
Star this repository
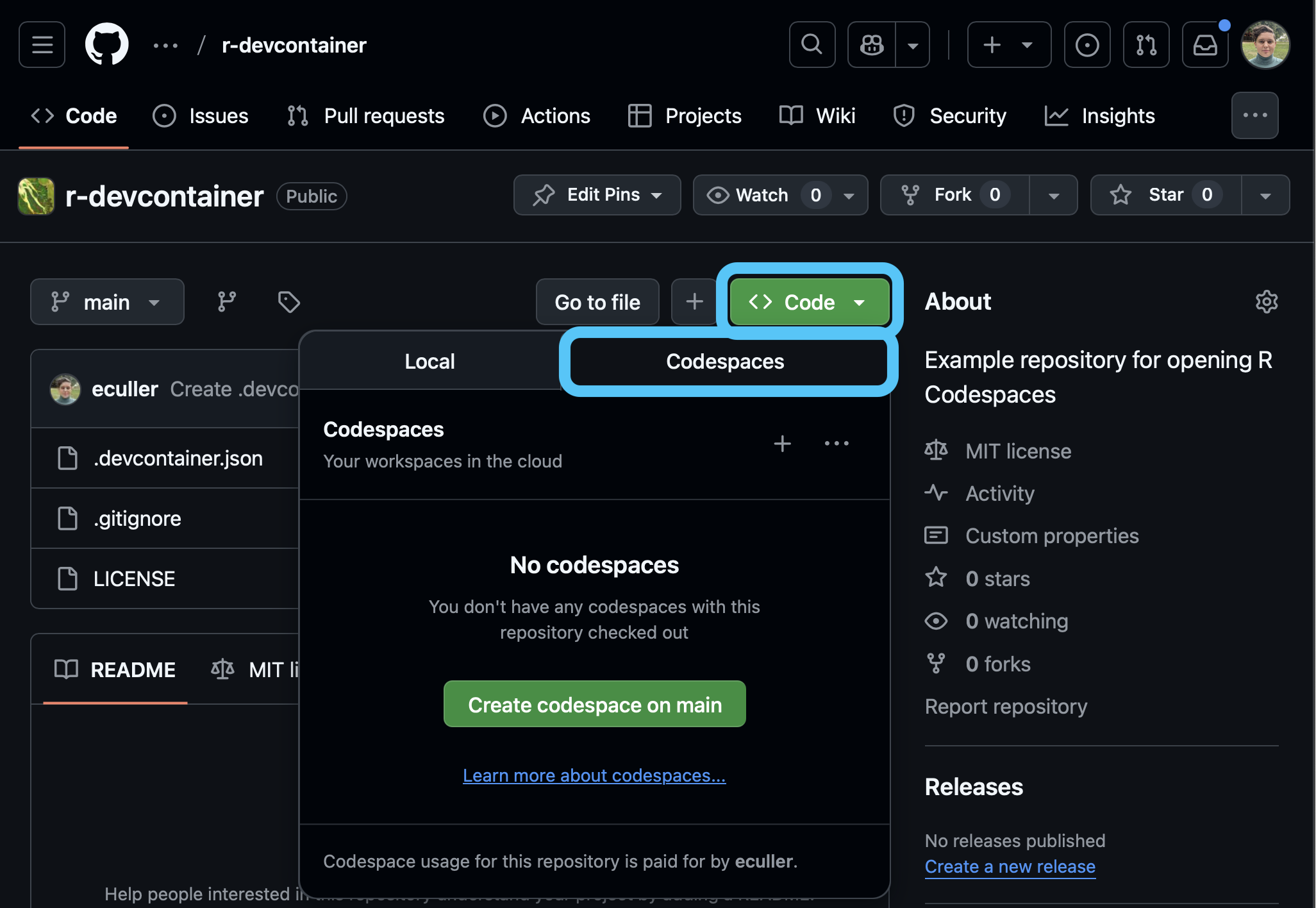[x=1166, y=195]
